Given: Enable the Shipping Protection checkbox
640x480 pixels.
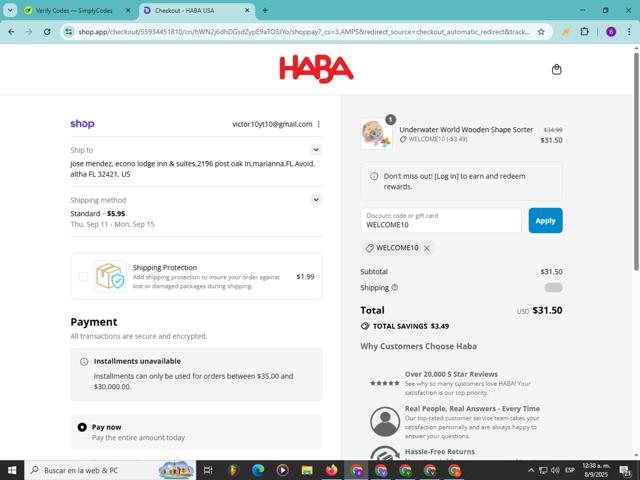Looking at the screenshot, I should click(83, 276).
